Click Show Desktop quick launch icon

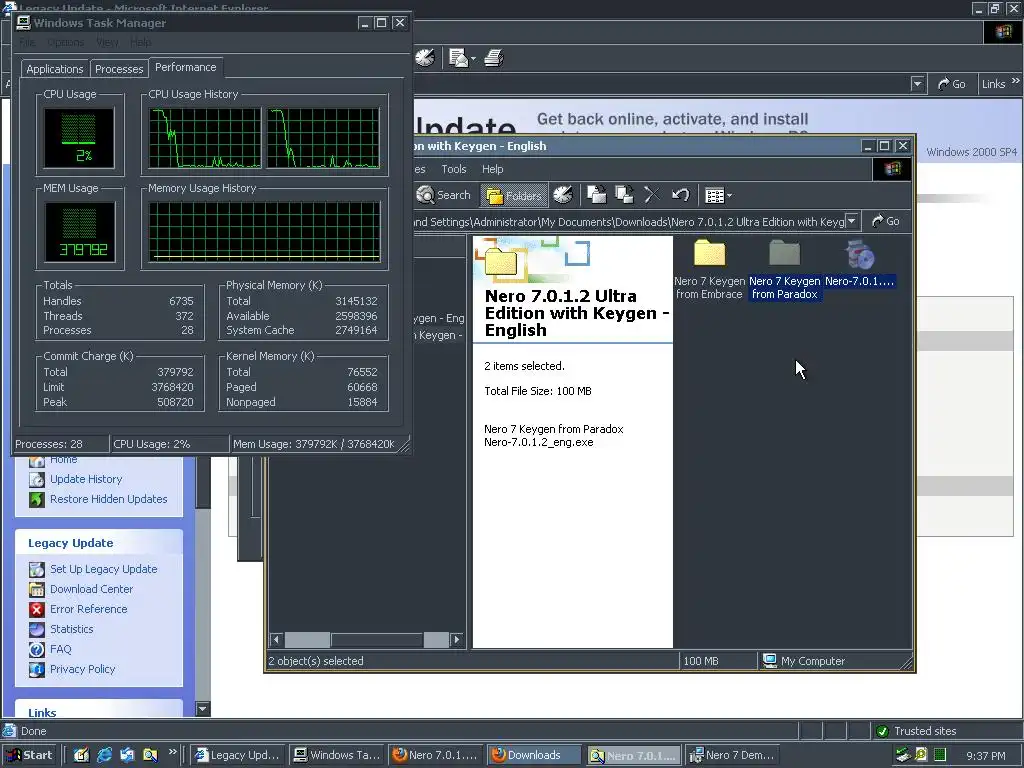(81, 755)
